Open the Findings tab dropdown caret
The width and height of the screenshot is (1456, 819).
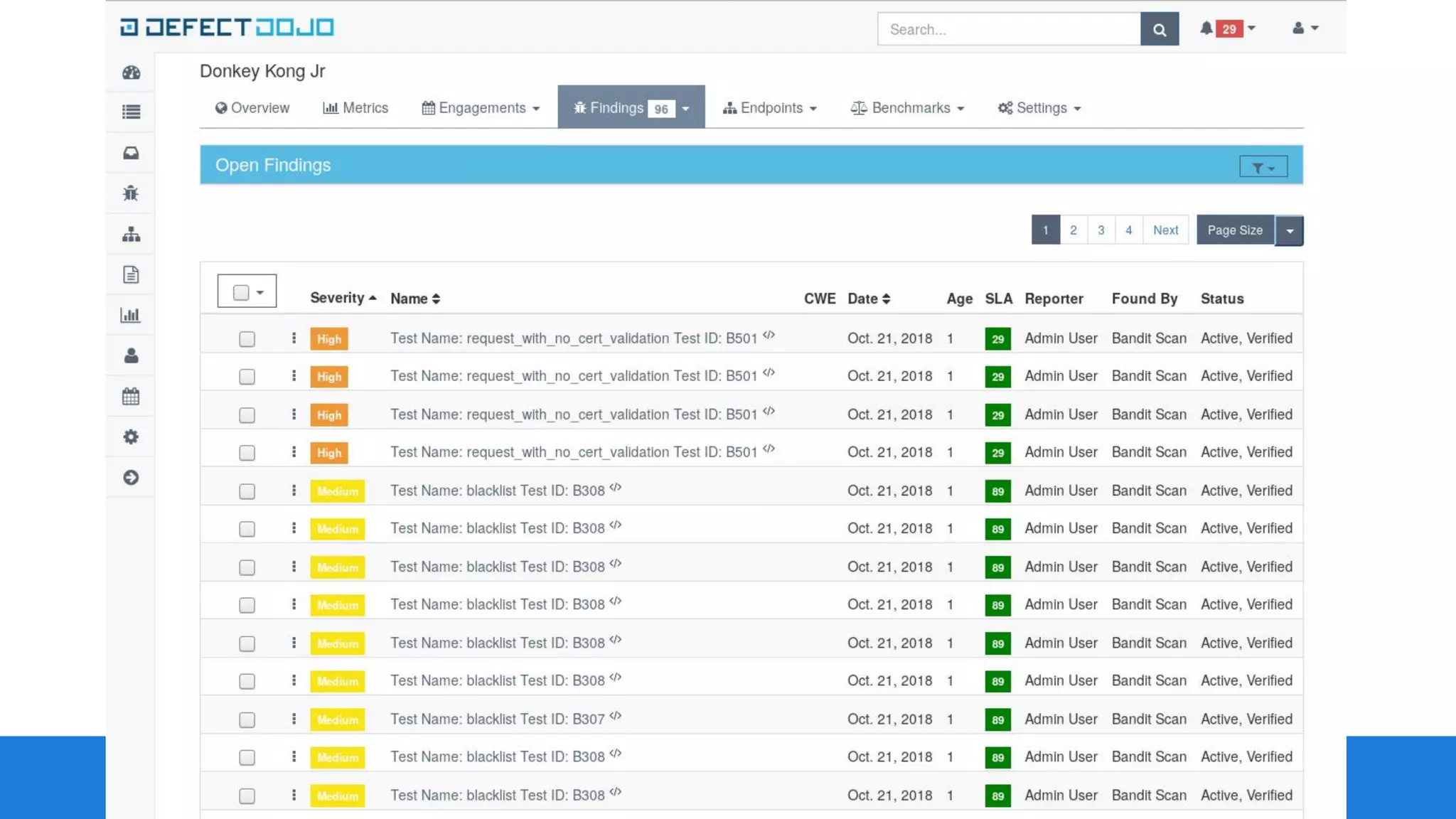click(x=685, y=109)
